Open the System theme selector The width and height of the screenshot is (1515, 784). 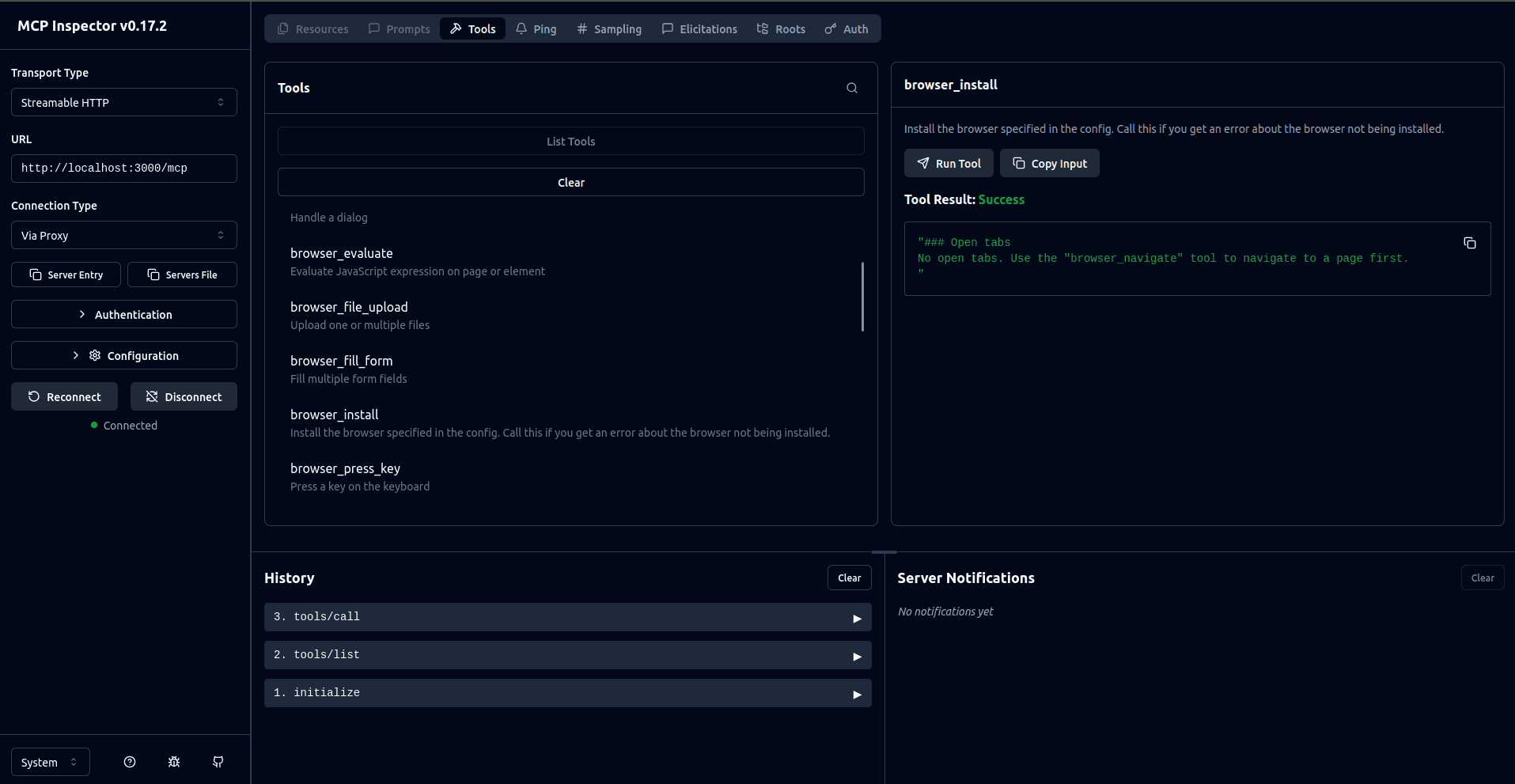50,762
